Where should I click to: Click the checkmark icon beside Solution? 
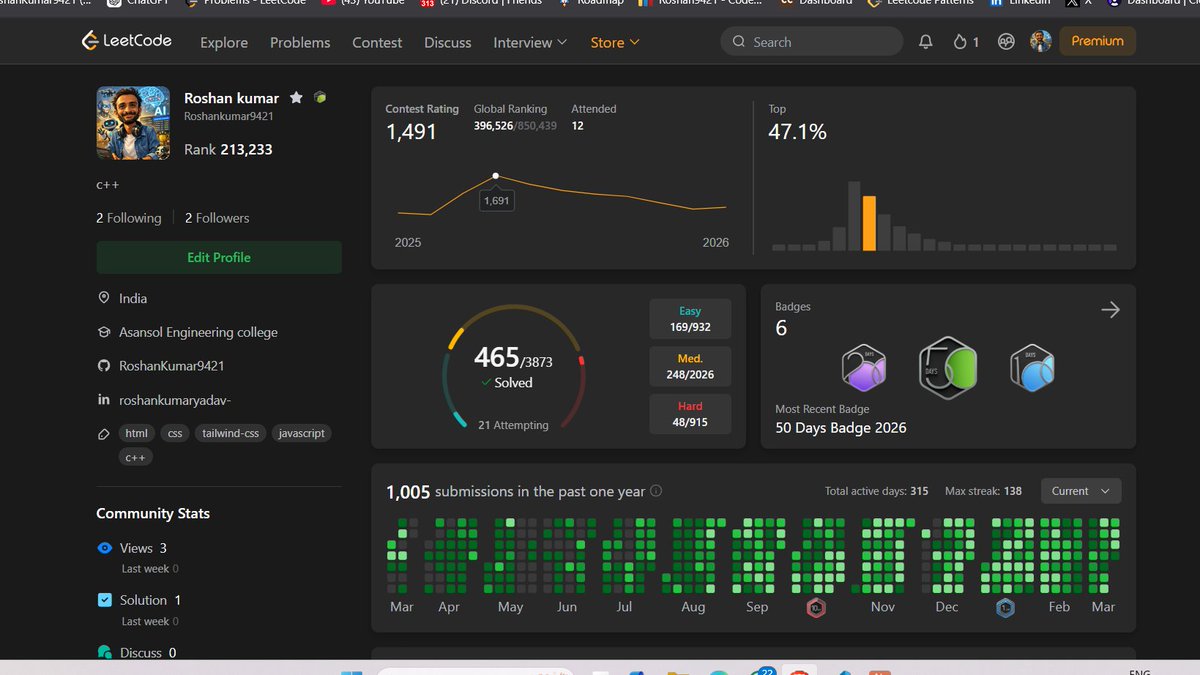104,600
